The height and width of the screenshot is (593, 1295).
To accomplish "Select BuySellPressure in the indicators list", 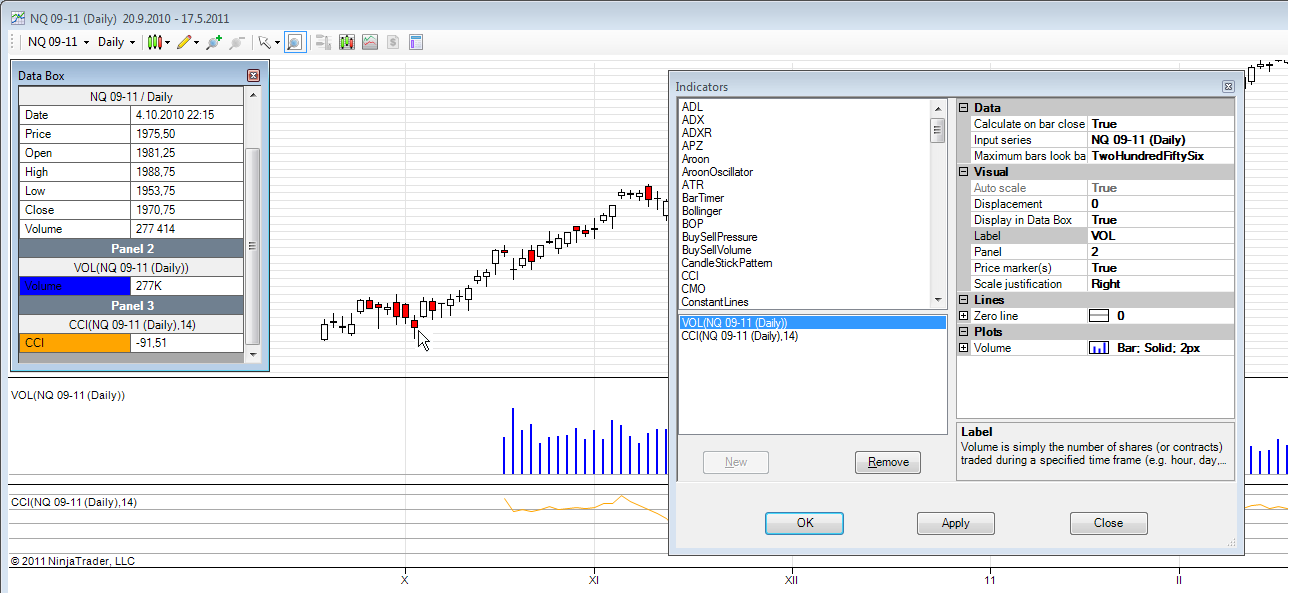I will (719, 237).
